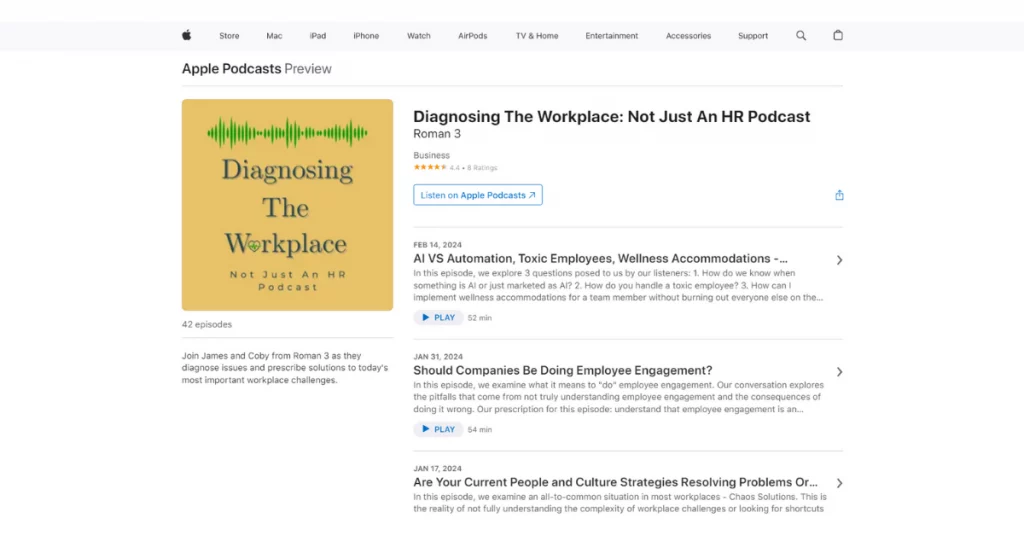Screen dimensions: 1024x536
Task: Open Are Your Current People and Culture Strategies
Action: (615, 482)
